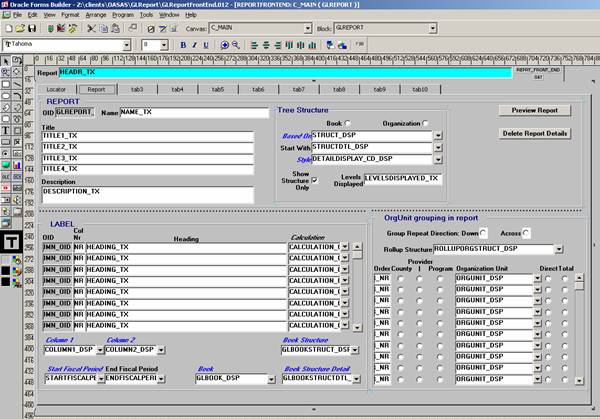The height and width of the screenshot is (419, 600).
Task: Open the font size dropdown
Action: pyautogui.click(x=164, y=45)
